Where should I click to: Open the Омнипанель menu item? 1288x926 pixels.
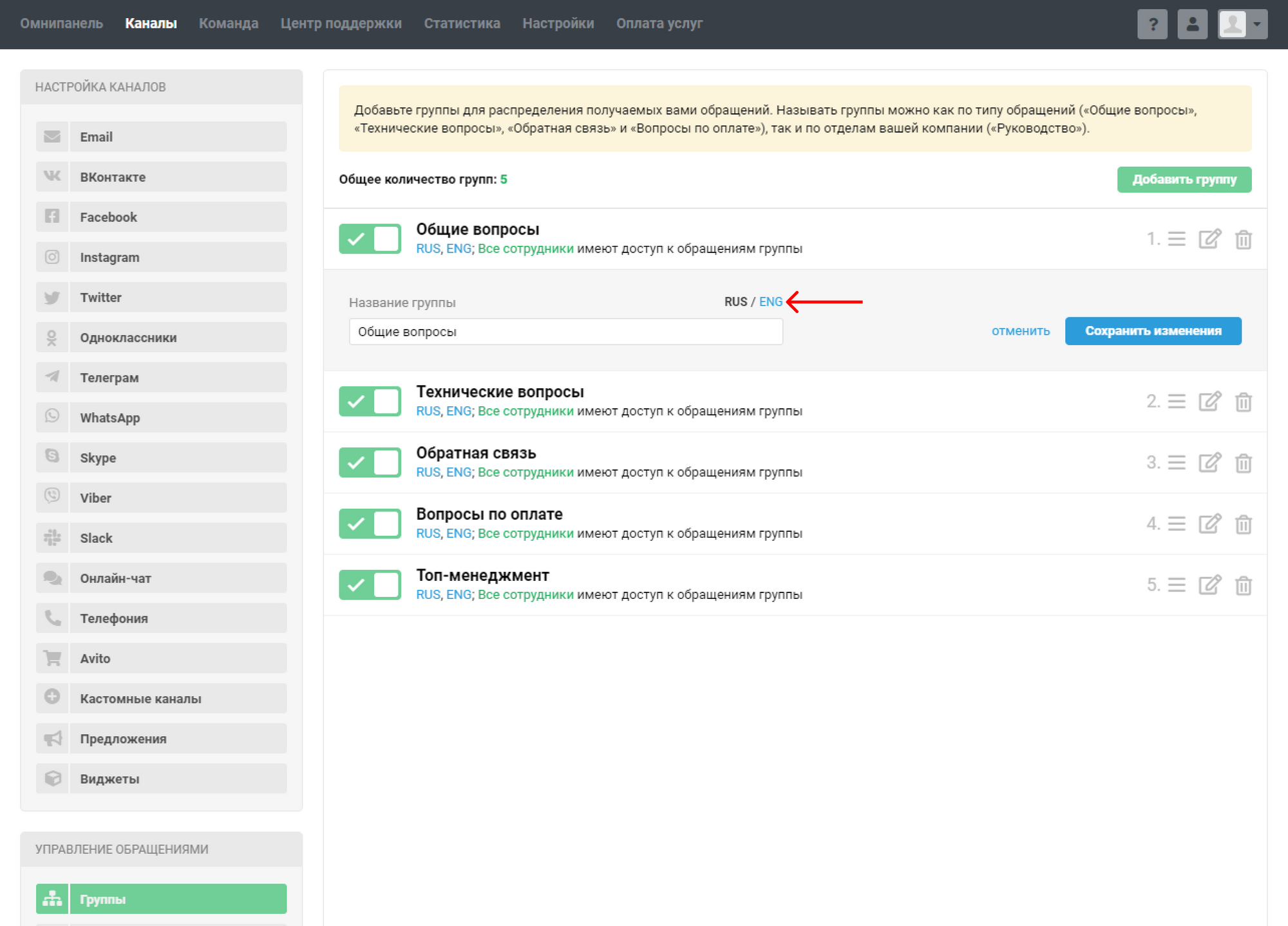point(61,23)
